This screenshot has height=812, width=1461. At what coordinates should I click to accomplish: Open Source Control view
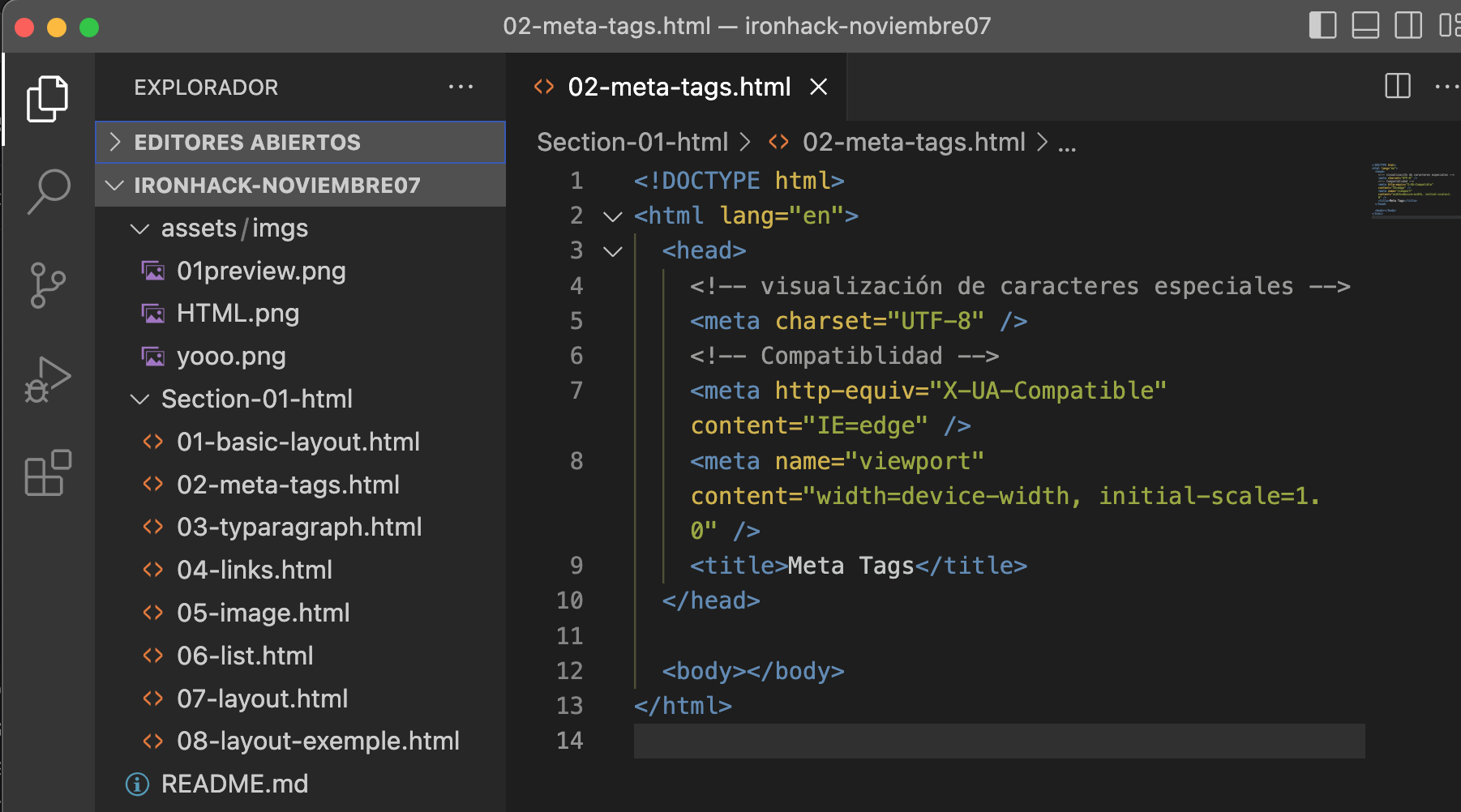48,285
